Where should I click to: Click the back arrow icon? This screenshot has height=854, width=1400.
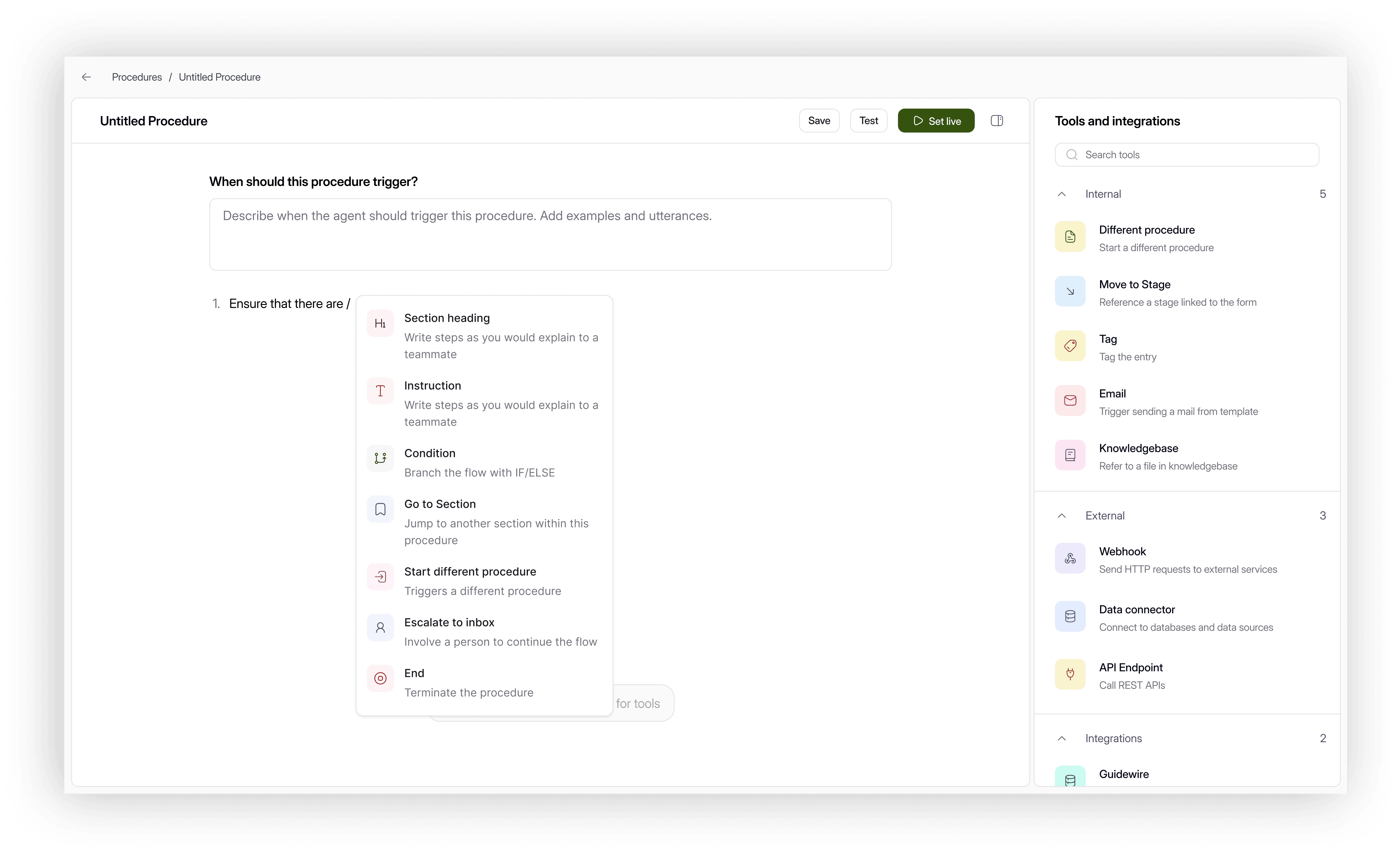[x=87, y=77]
